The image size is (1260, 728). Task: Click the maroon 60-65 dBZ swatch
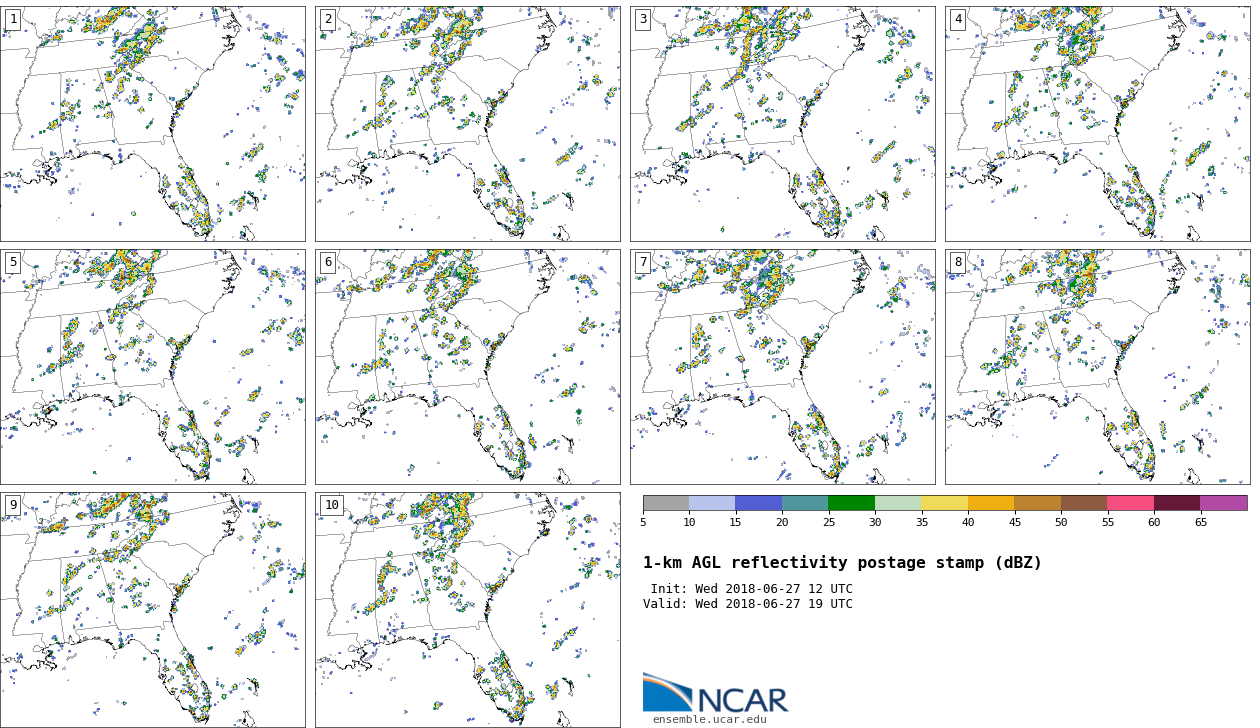[1177, 503]
